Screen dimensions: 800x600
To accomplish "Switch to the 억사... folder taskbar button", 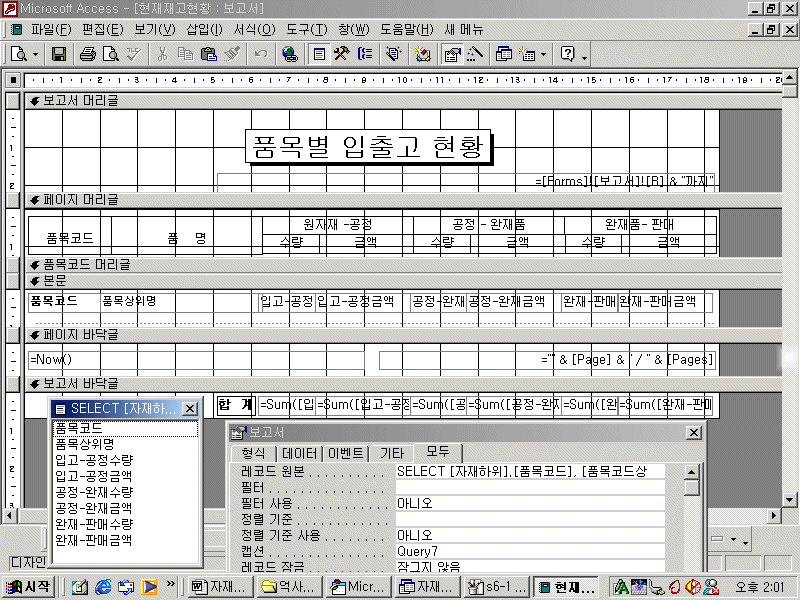I will (x=289, y=587).
